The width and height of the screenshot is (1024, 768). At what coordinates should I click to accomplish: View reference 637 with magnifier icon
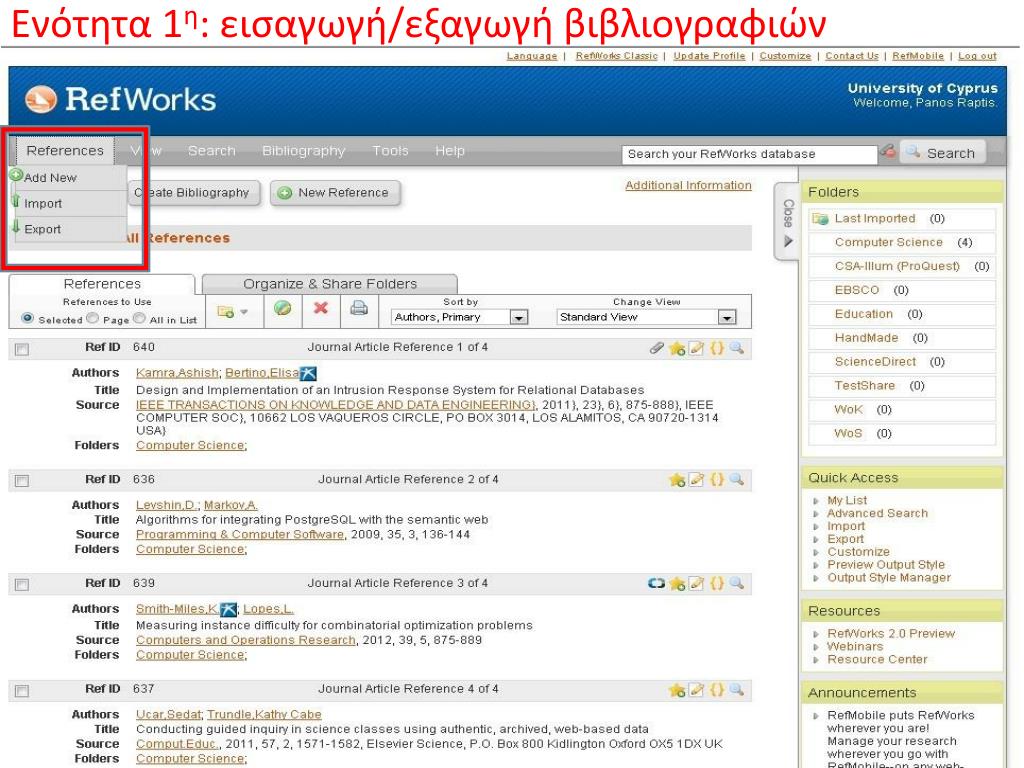coord(737,689)
